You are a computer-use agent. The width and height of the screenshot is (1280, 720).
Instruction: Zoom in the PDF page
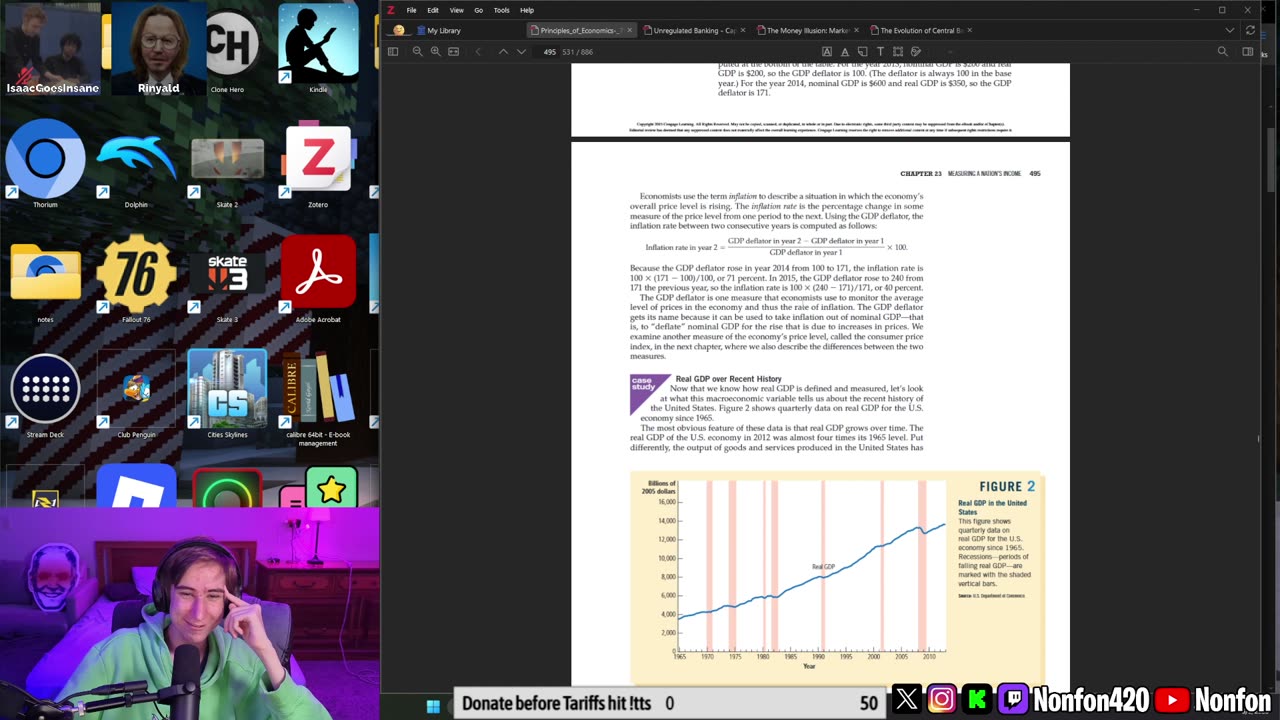coord(435,51)
